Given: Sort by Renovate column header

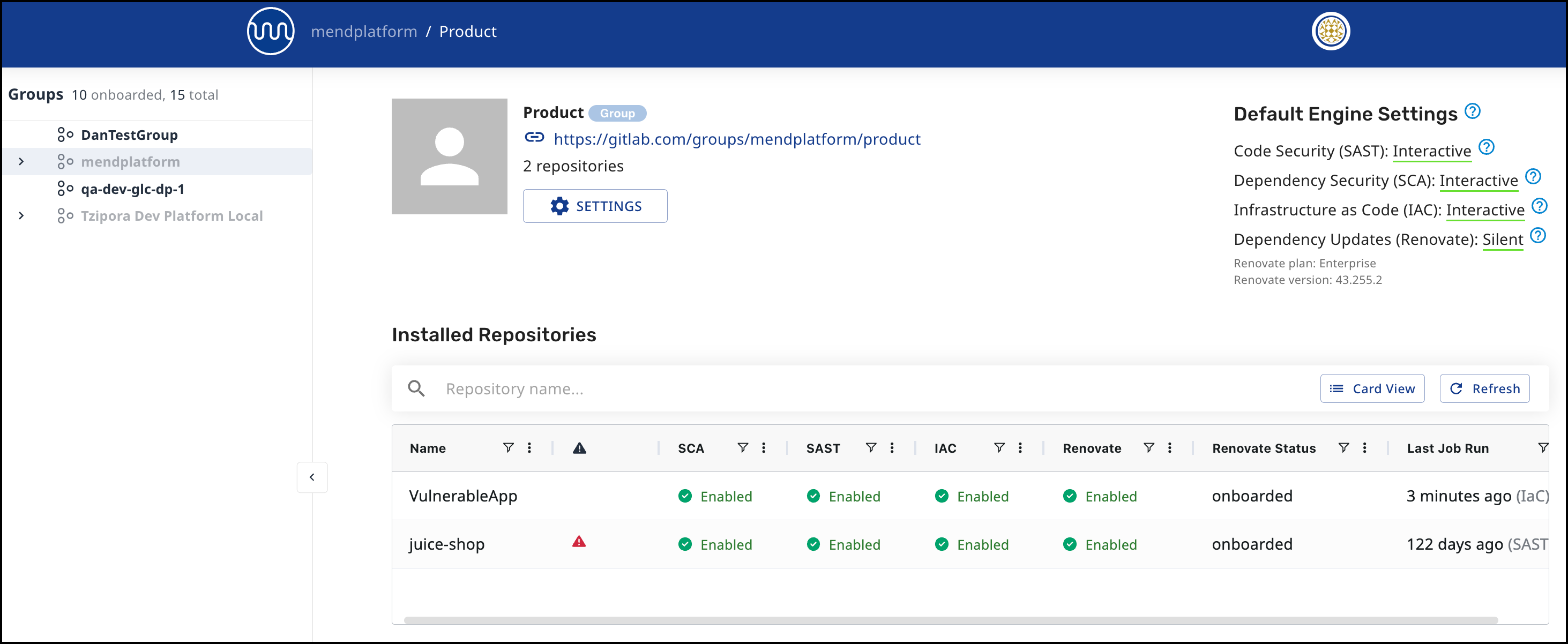Looking at the screenshot, I should coord(1092,448).
